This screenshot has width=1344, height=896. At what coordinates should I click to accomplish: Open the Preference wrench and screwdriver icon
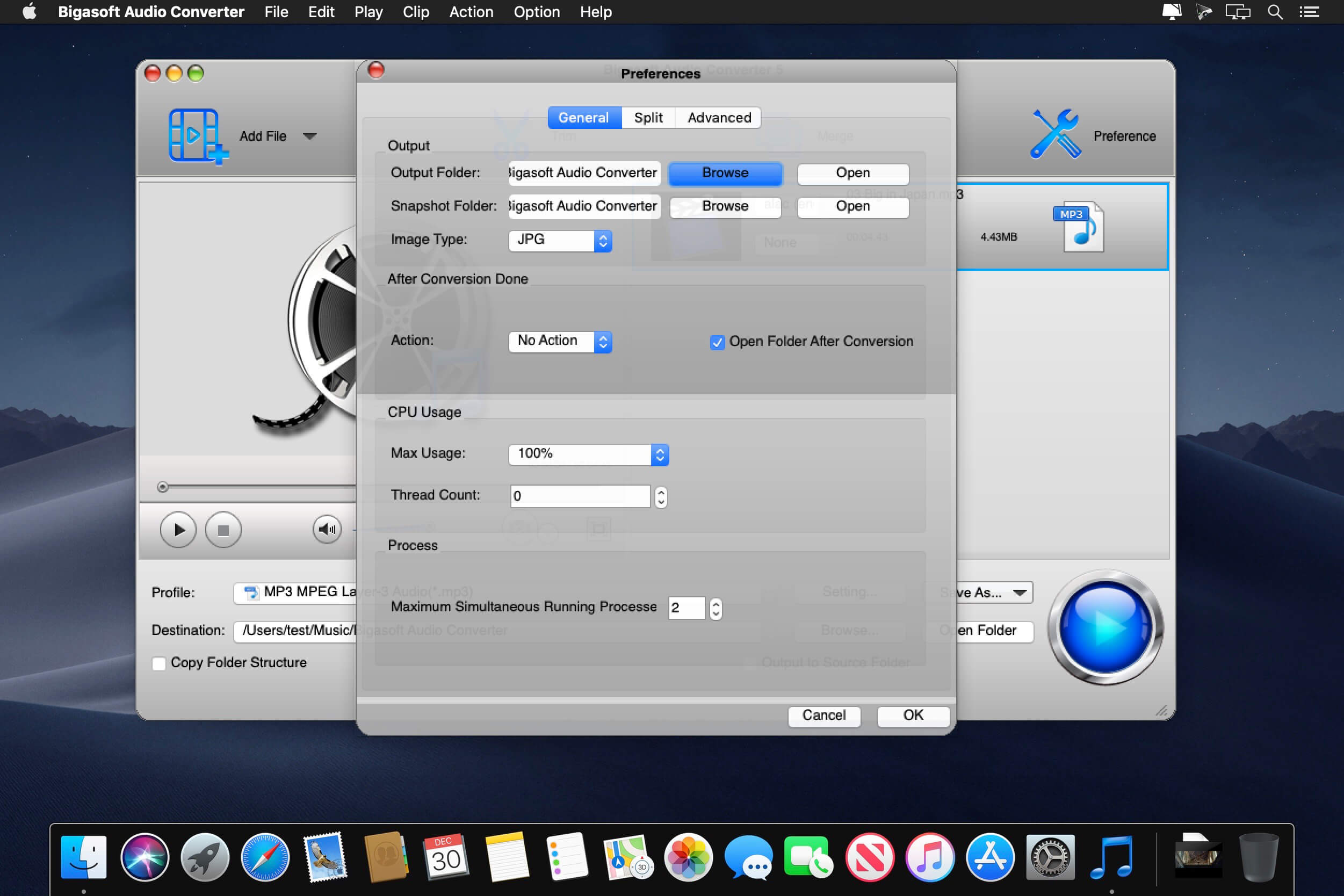tap(1056, 134)
